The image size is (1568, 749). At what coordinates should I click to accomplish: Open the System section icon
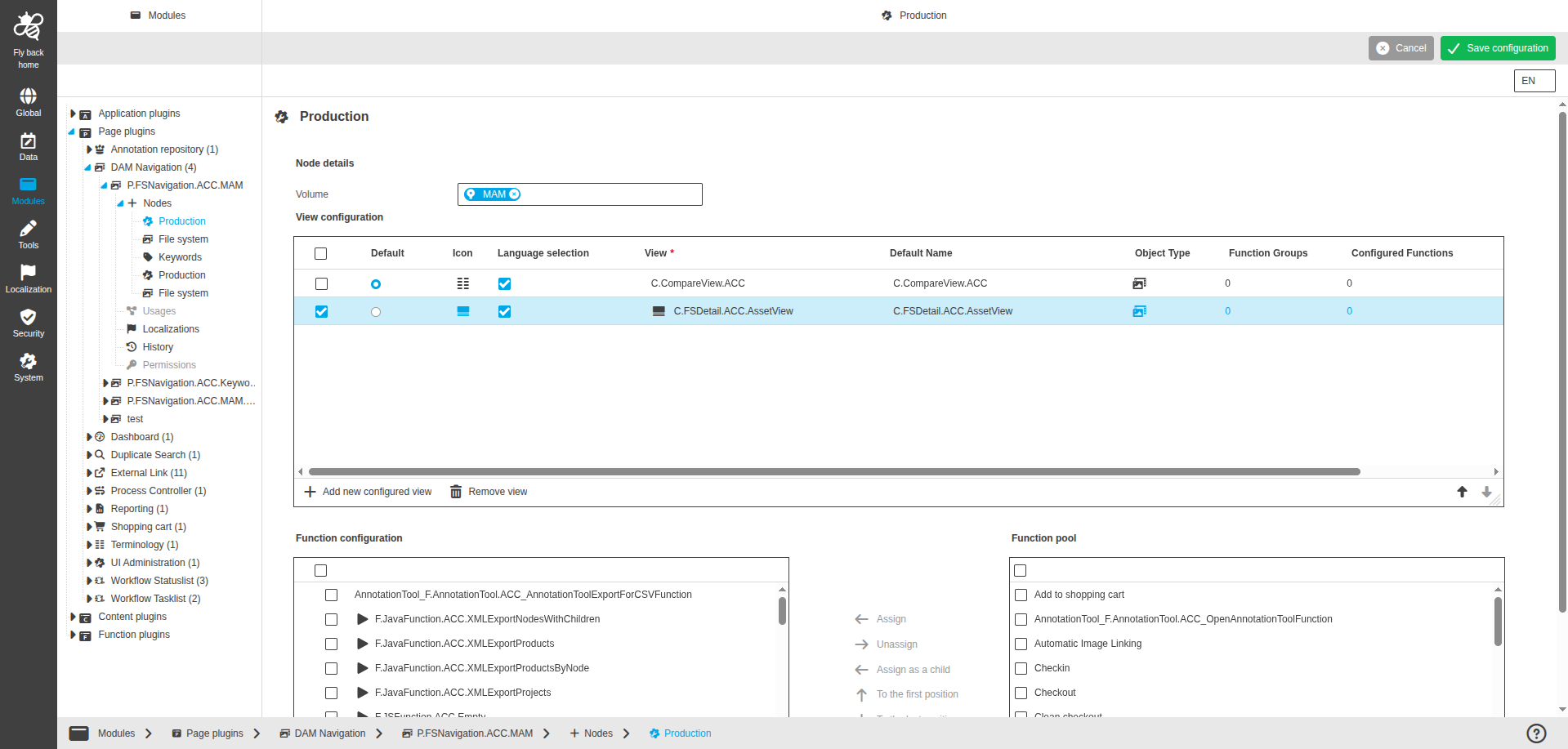coord(28,364)
